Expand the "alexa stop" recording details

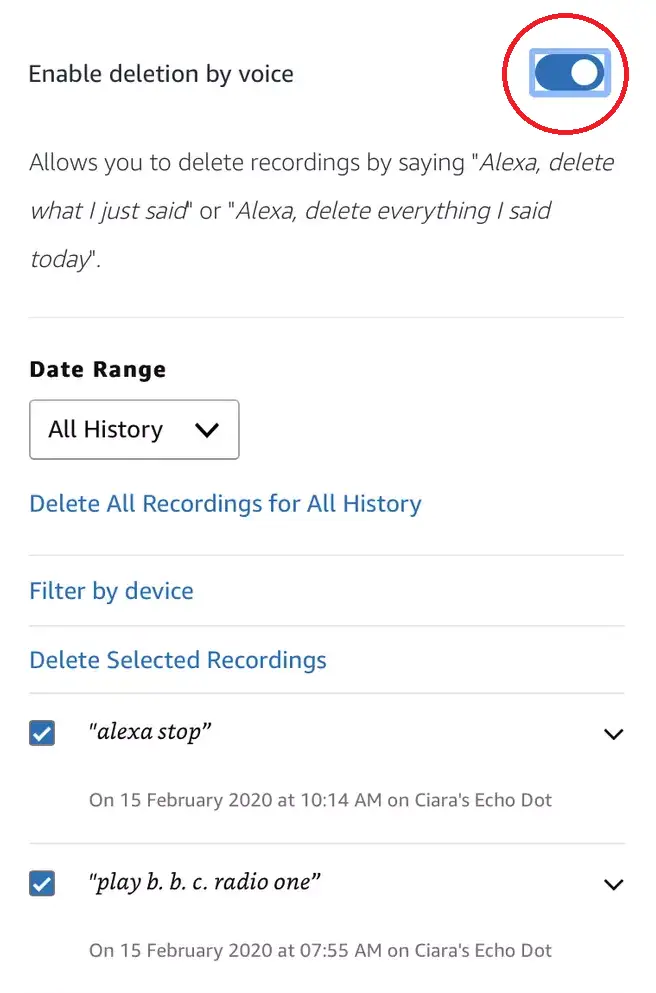pos(613,733)
